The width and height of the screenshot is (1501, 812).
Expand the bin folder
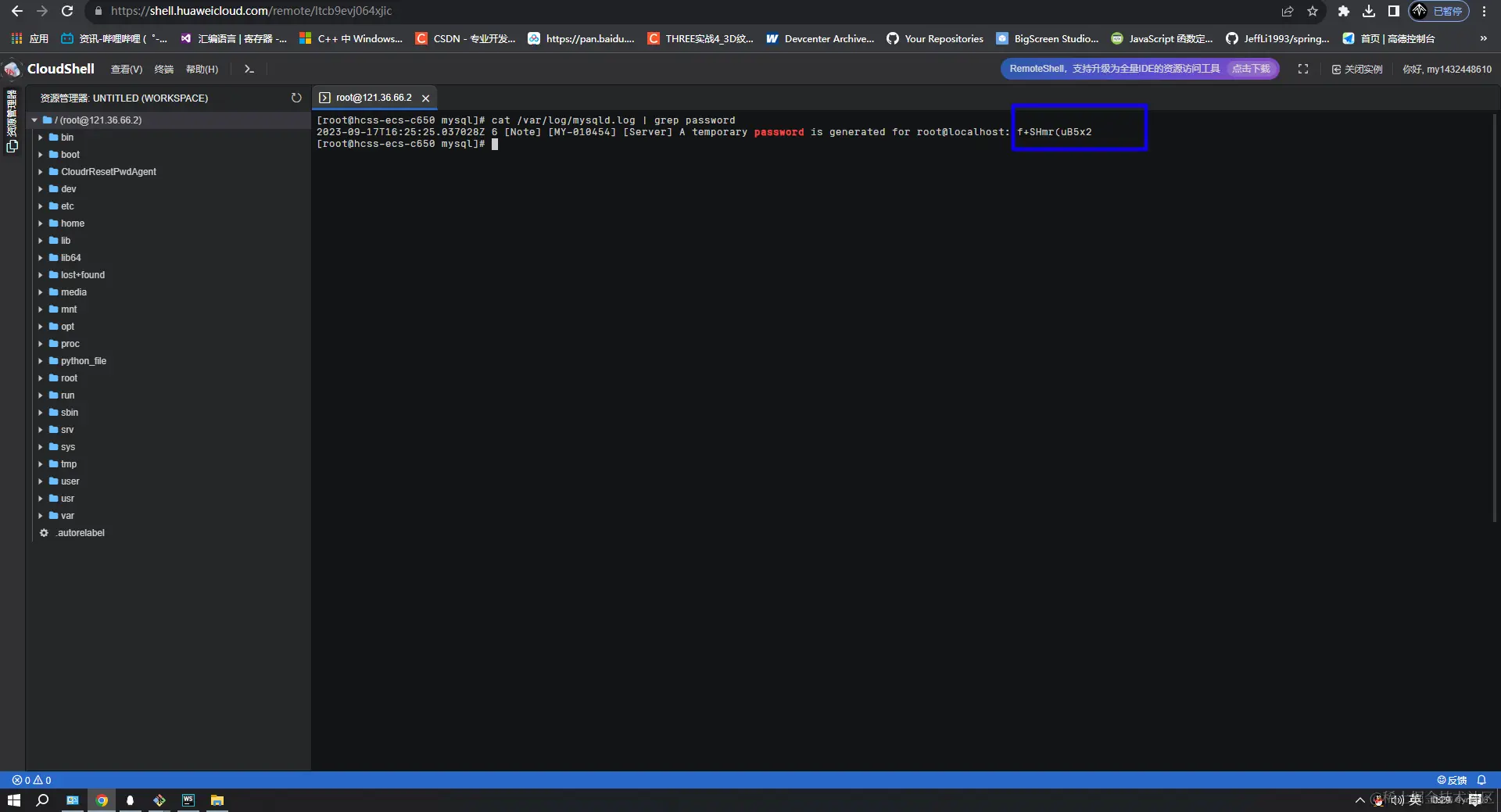(41, 138)
